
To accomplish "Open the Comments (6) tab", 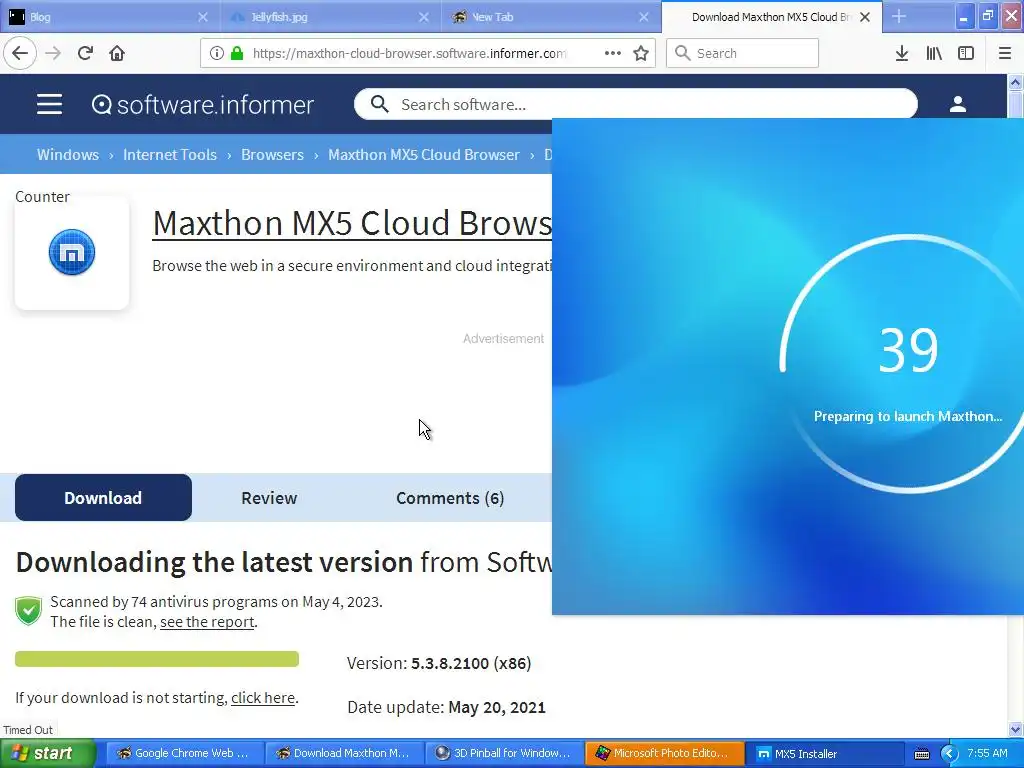I will [x=450, y=498].
